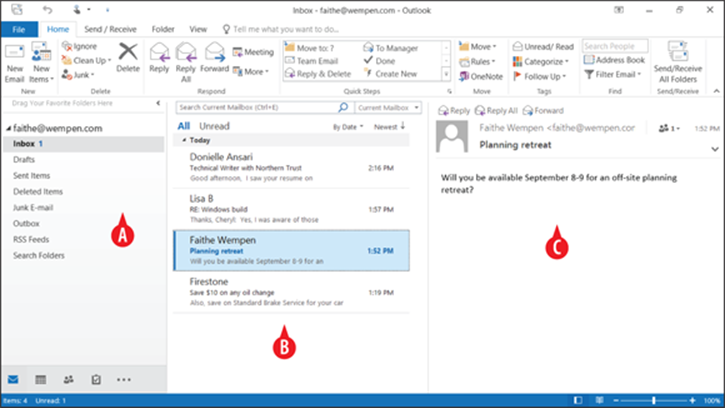Viewport: 725px width, 408px height.
Task: Switch to the Home tab
Action: pyautogui.click(x=58, y=29)
